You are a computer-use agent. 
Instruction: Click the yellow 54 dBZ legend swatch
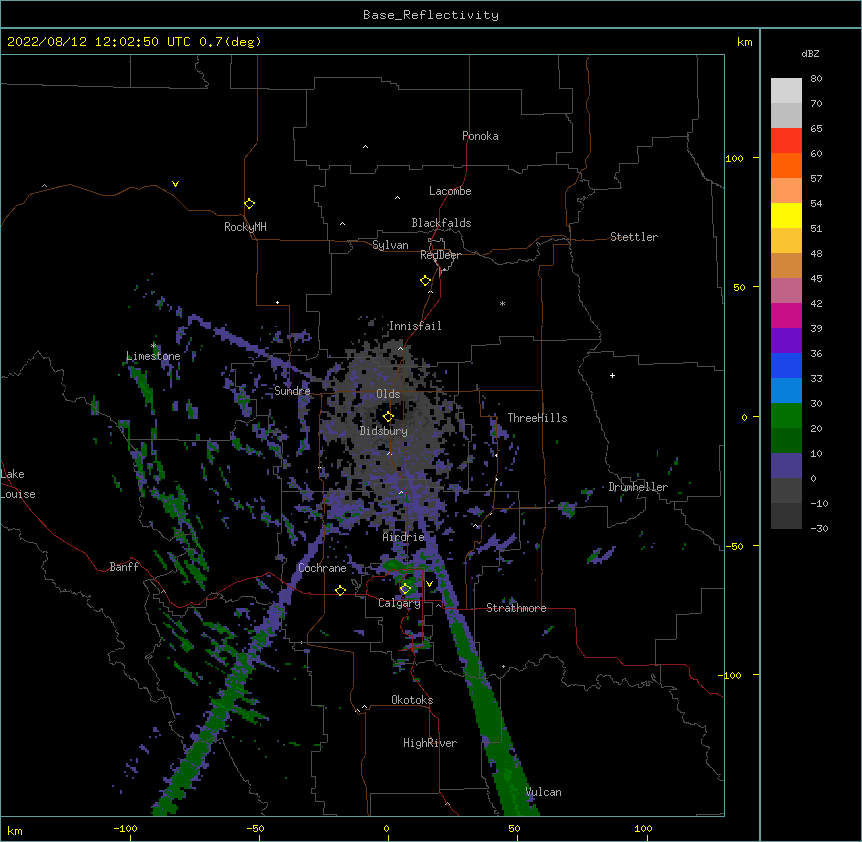pyautogui.click(x=786, y=215)
